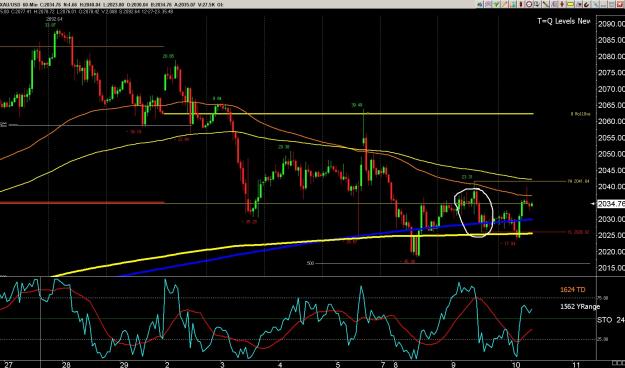Click the current price tag 2034.76
This screenshot has height=368, width=625.
610,204
